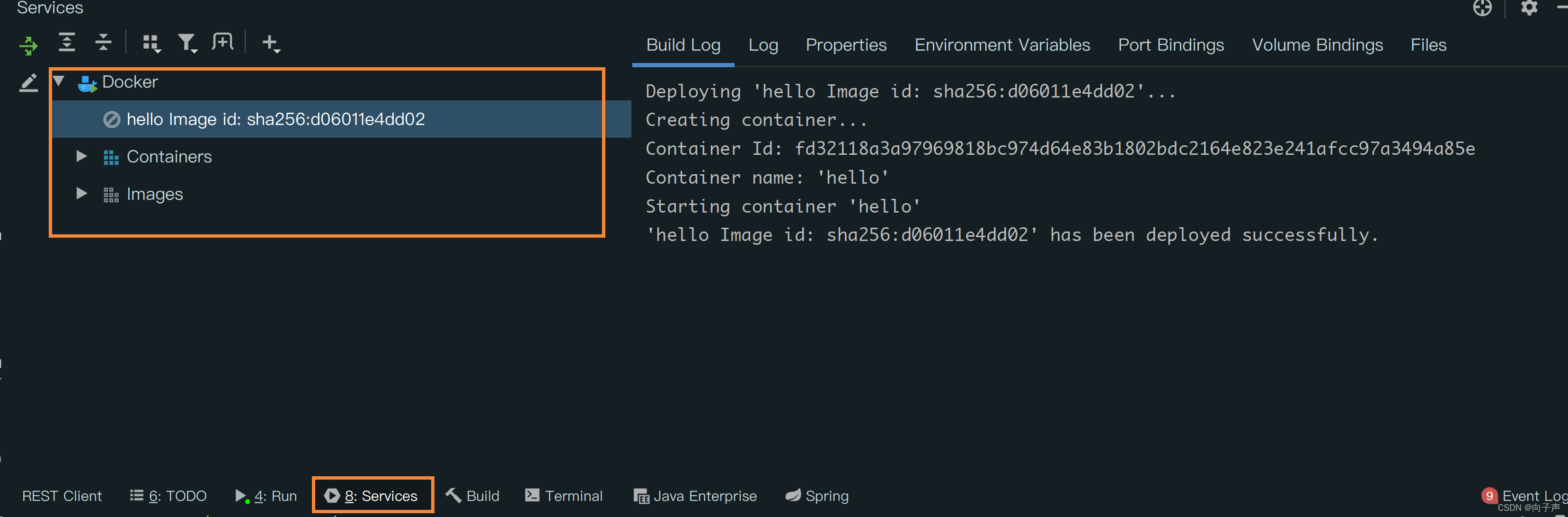
Task: Switch to the Environment Variables tab
Action: [1002, 45]
